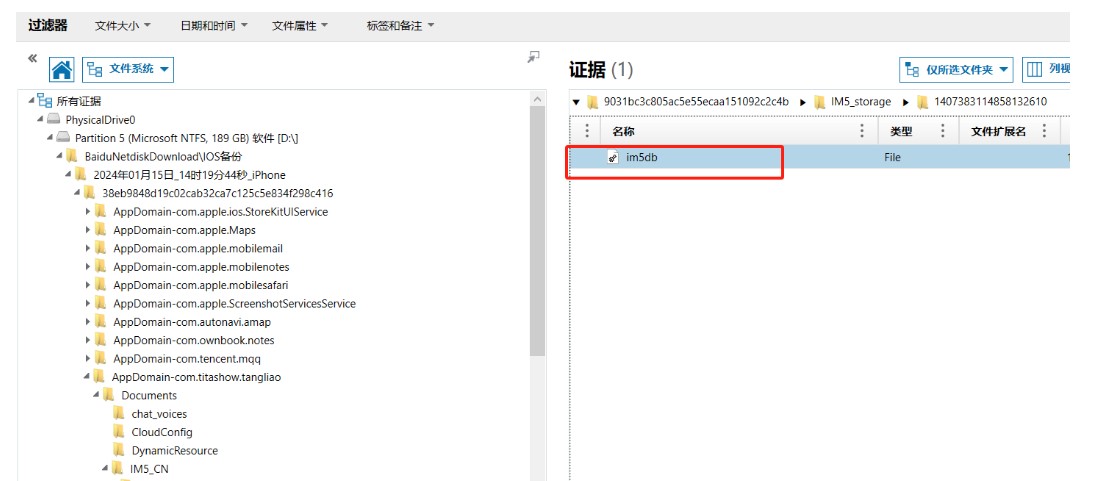This screenshot has height=481, width=1108.
Task: Collapse the AppDomain-com.titashow.tangliao node
Action: point(87,377)
